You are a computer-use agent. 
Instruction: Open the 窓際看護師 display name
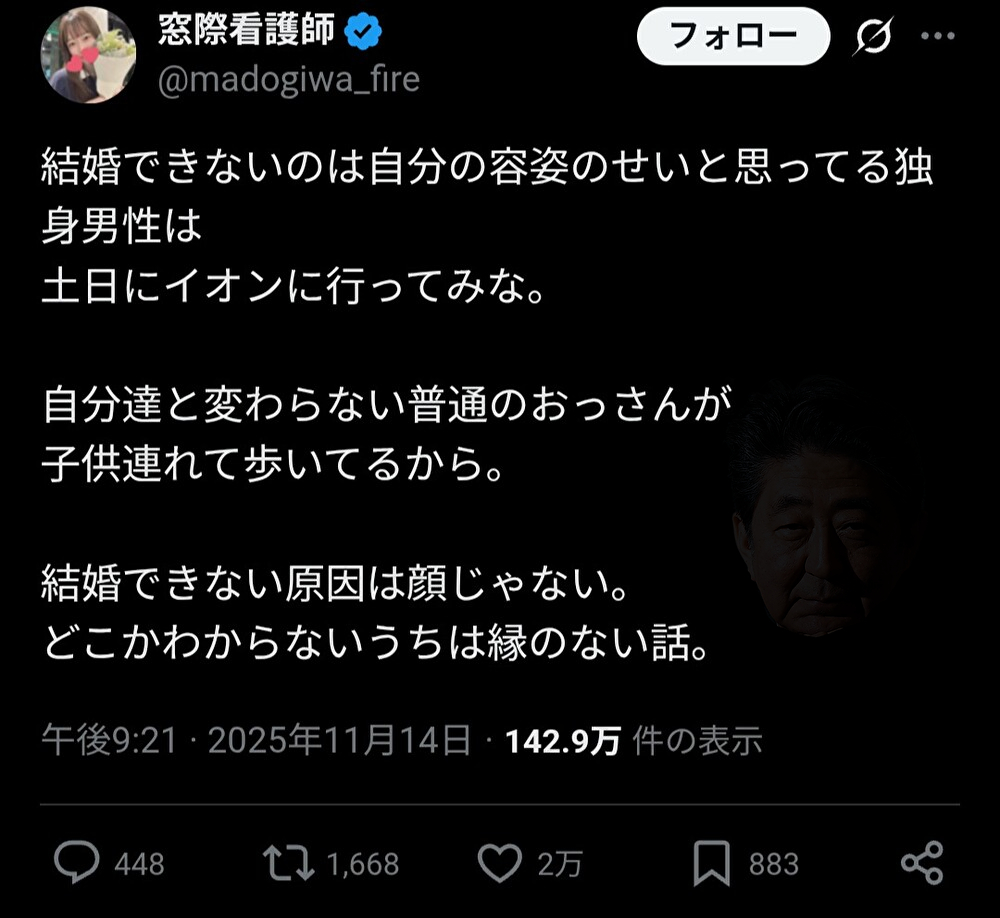[246, 31]
